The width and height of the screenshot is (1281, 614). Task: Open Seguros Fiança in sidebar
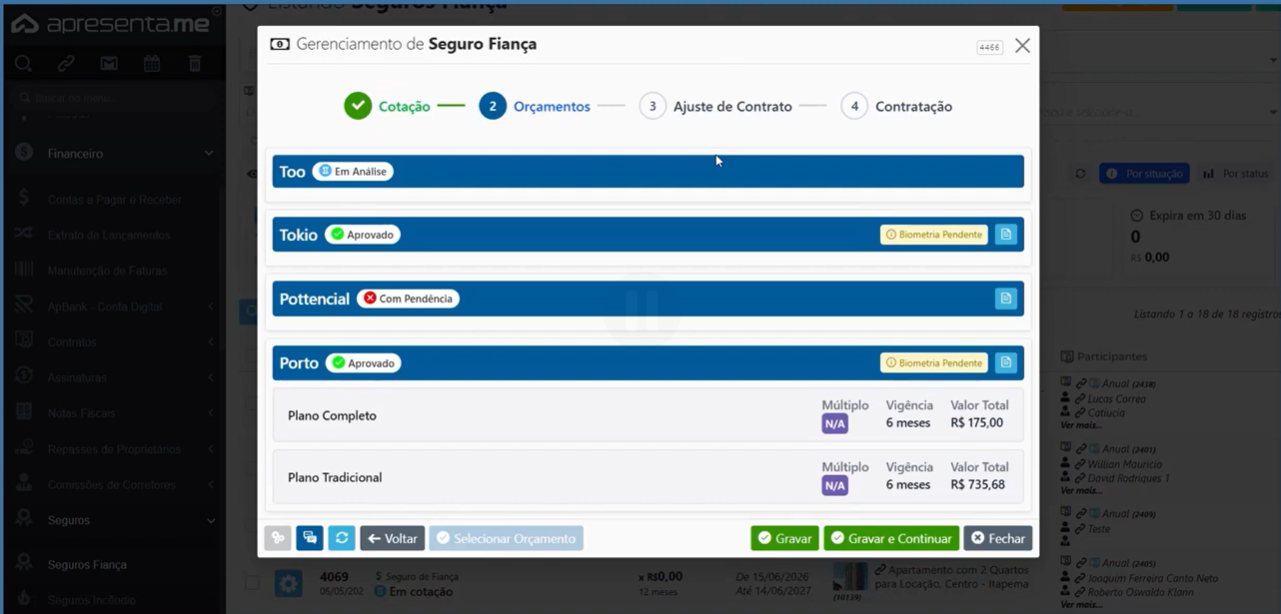click(x=87, y=565)
